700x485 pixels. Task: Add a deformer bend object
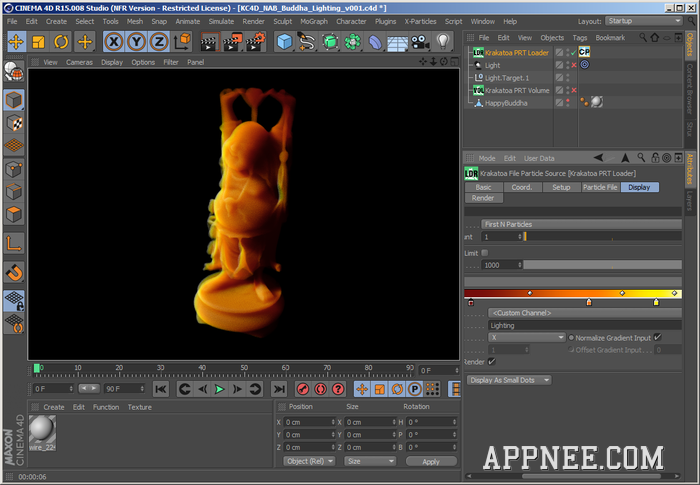tap(375, 42)
